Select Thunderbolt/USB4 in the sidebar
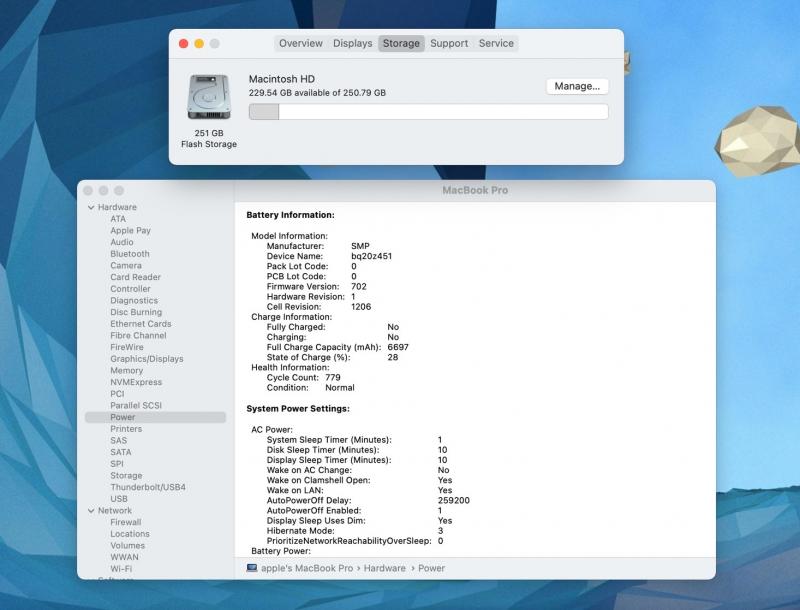 [x=148, y=487]
